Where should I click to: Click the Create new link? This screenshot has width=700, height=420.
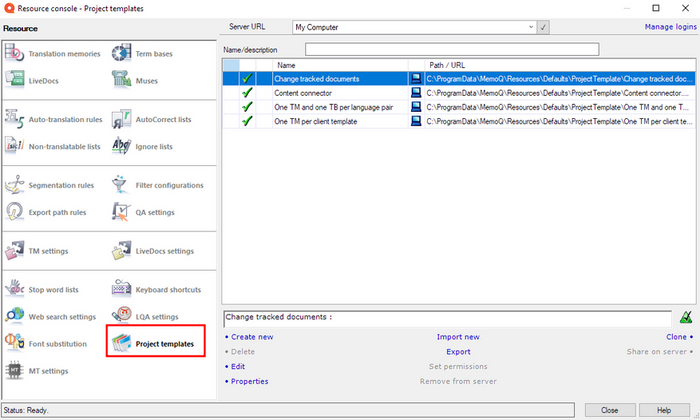(x=252, y=337)
